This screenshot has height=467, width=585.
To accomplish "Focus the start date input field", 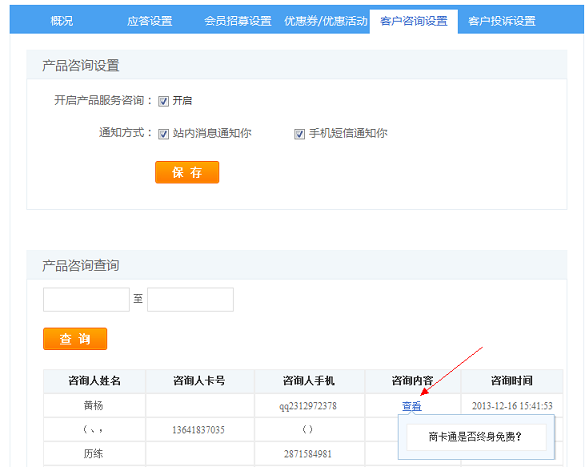I will coord(86,299).
